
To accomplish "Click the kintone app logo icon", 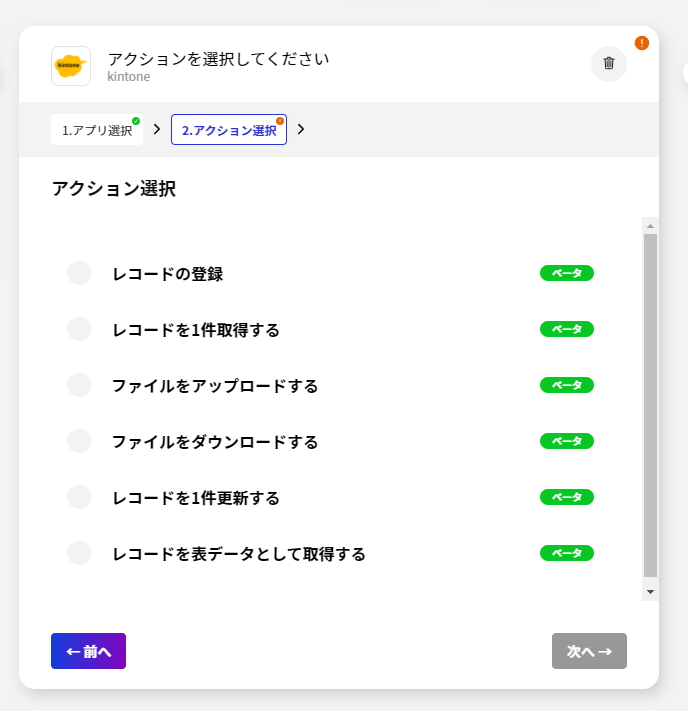I will click(x=71, y=66).
